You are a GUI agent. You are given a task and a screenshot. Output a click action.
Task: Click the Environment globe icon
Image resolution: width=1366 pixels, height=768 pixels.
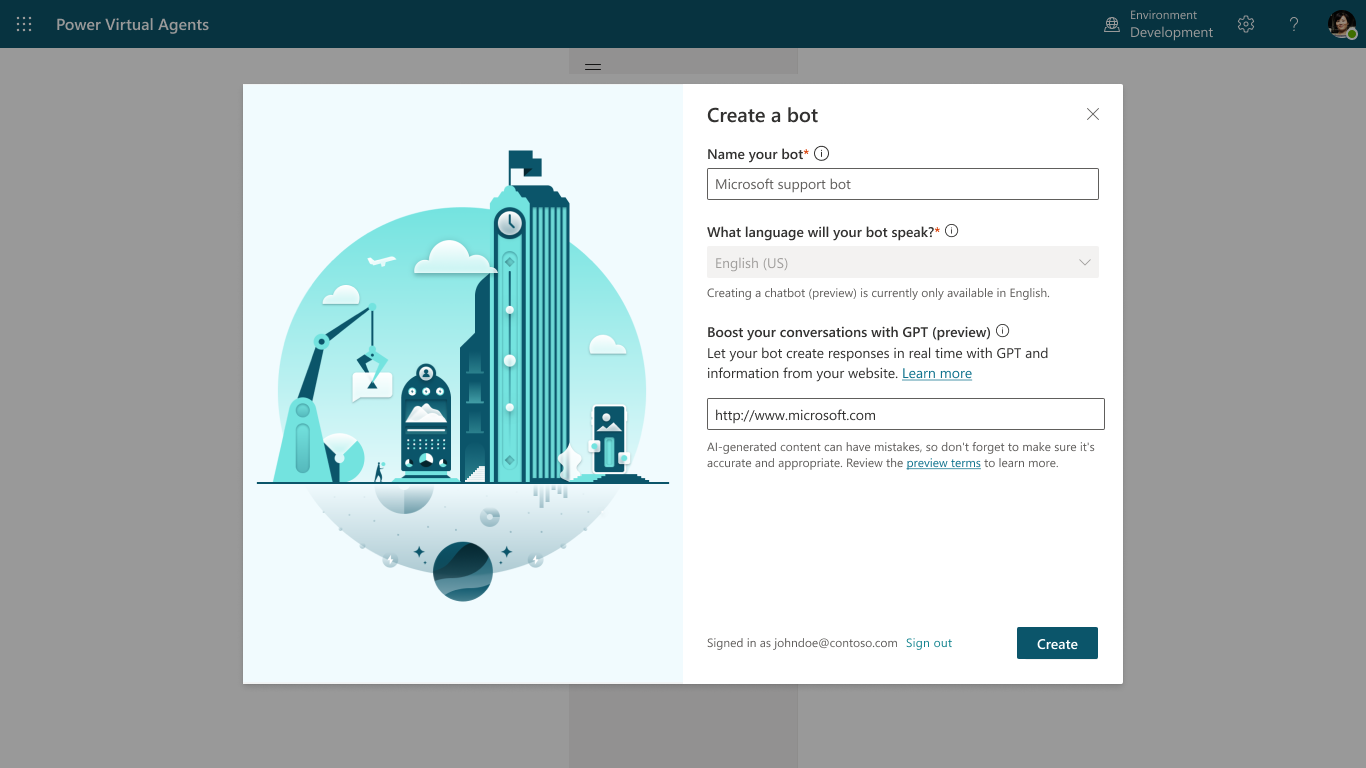click(x=1112, y=25)
